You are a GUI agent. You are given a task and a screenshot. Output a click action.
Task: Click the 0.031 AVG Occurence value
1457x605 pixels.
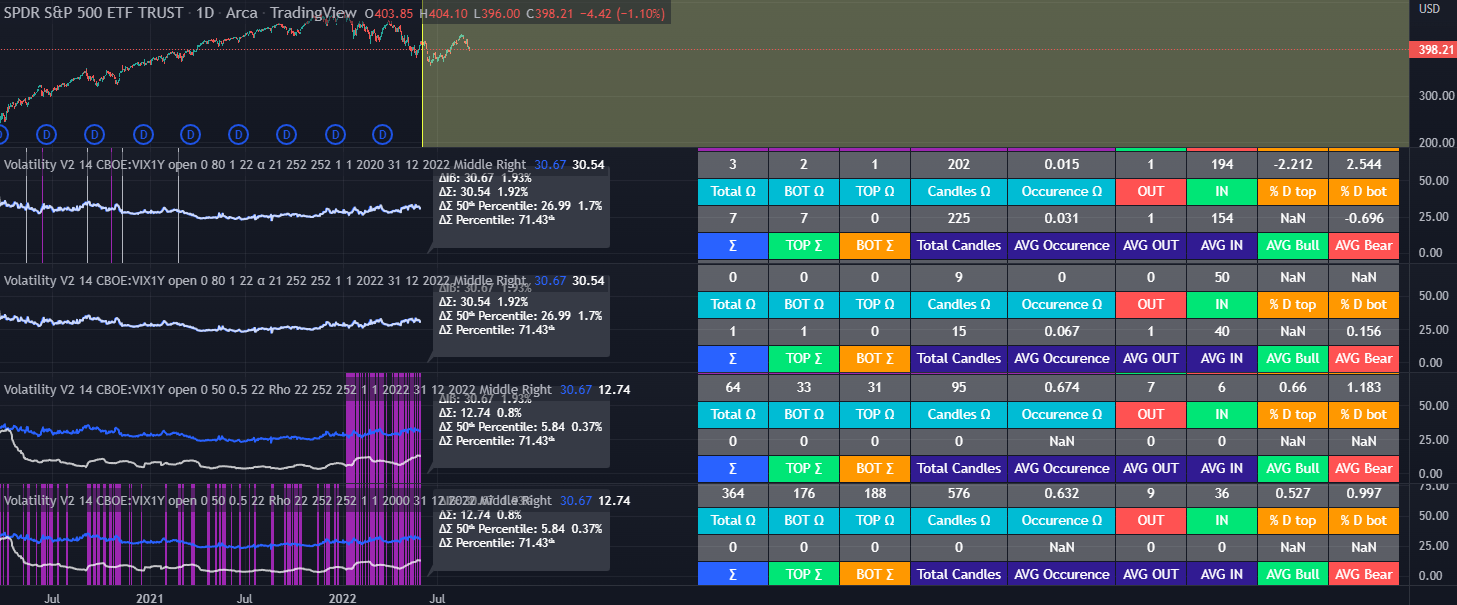(1061, 218)
